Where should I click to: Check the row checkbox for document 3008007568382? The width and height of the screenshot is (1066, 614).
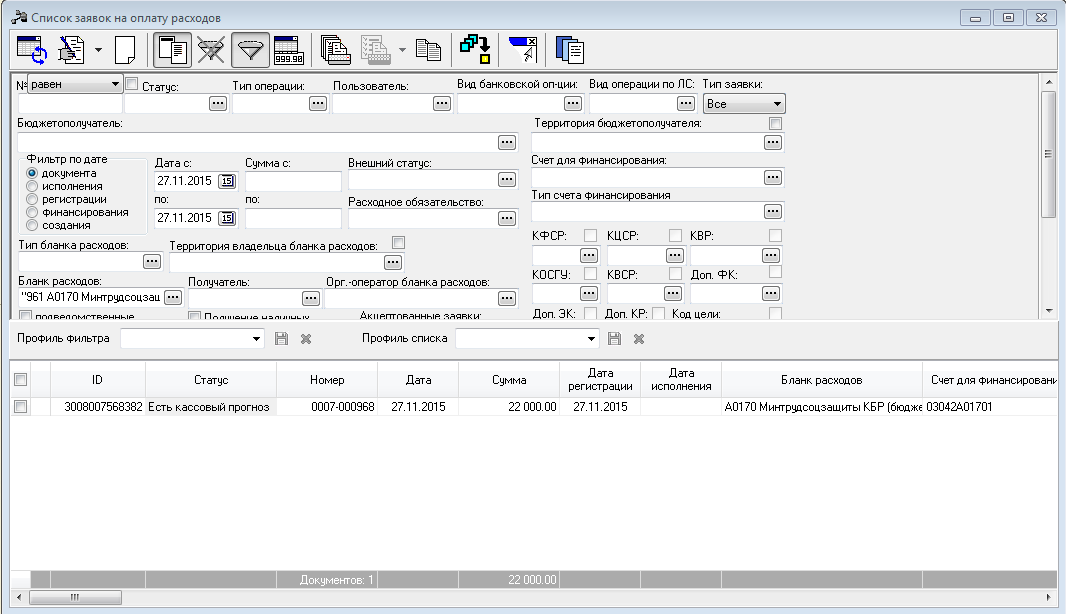(20, 407)
